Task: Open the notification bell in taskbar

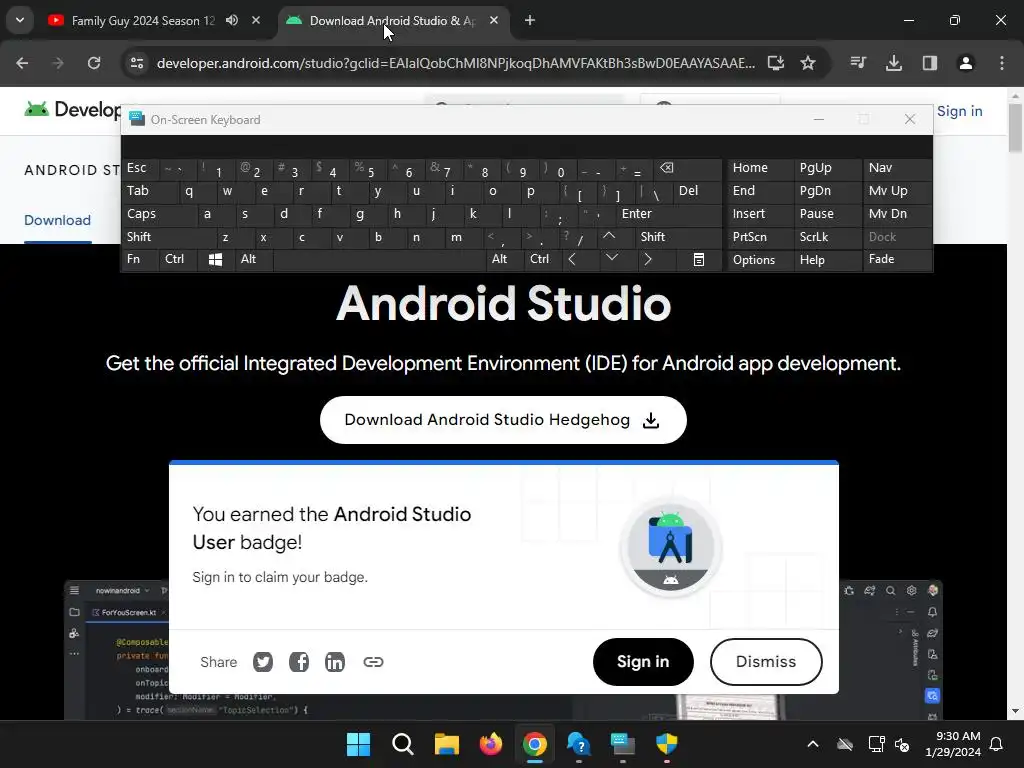Action: 997,744
